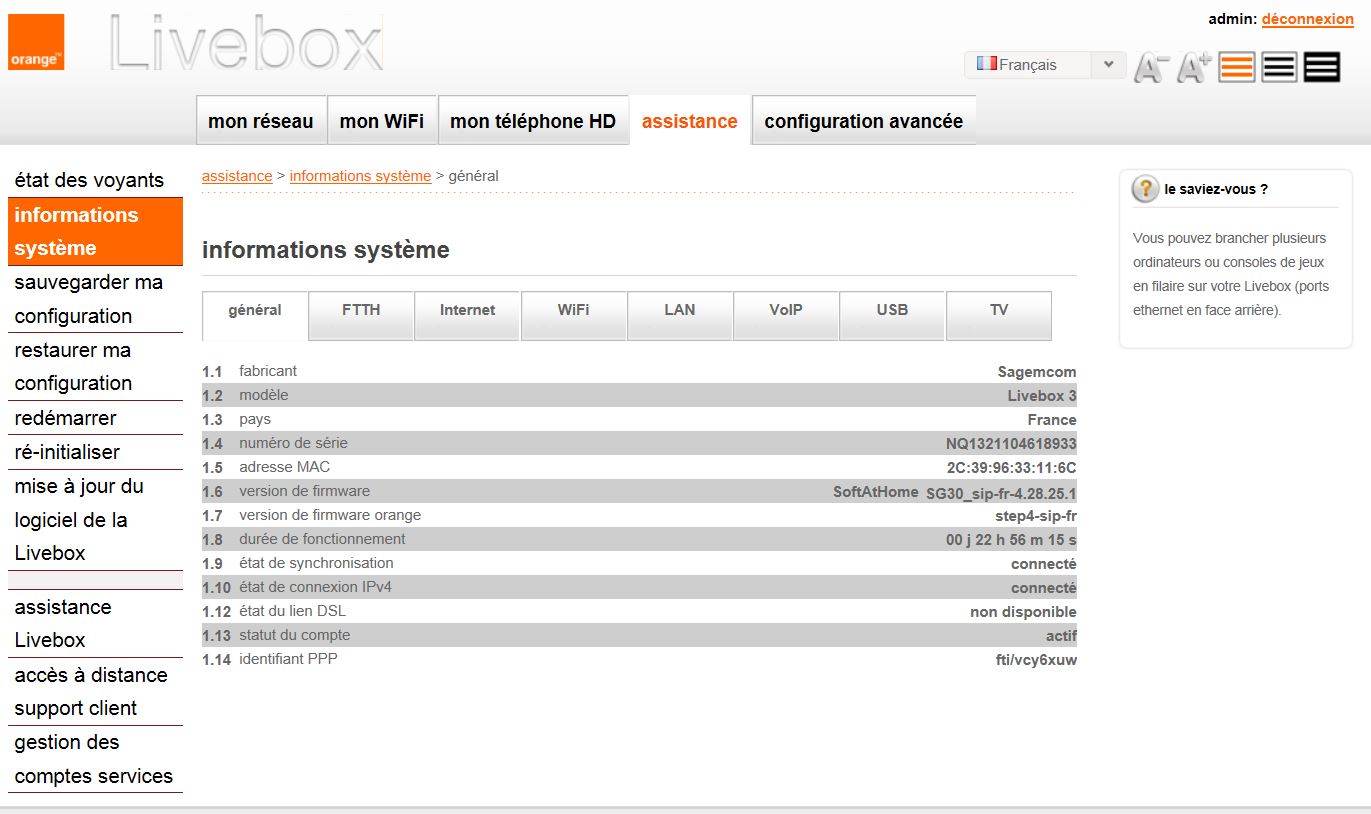Click orange firmware value step4-sip-fr
The image size is (1371, 814).
click(1036, 516)
